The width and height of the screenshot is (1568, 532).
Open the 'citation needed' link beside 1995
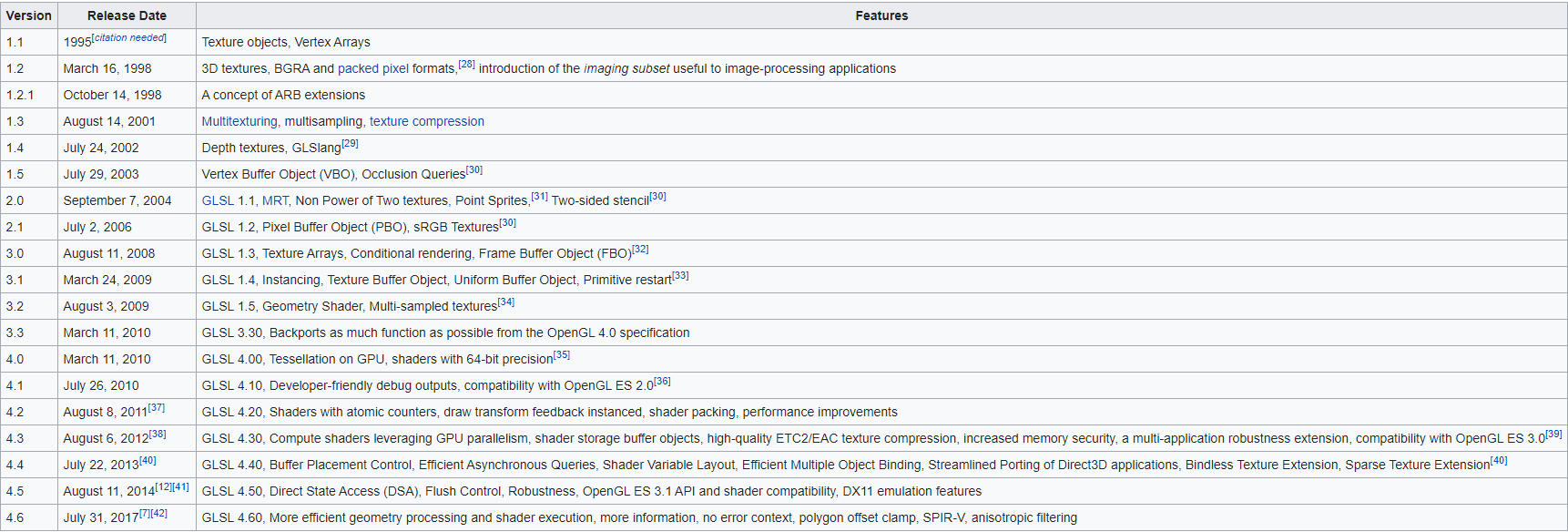[x=129, y=38]
